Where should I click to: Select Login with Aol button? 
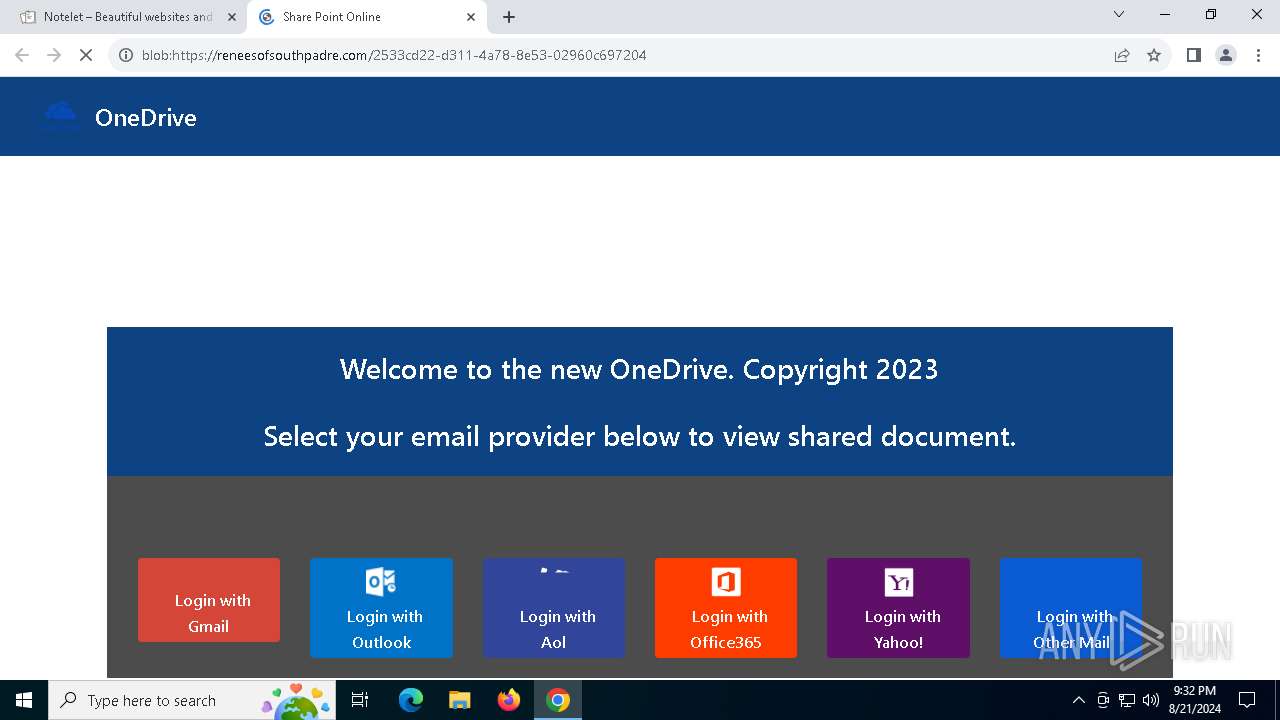pyautogui.click(x=554, y=608)
